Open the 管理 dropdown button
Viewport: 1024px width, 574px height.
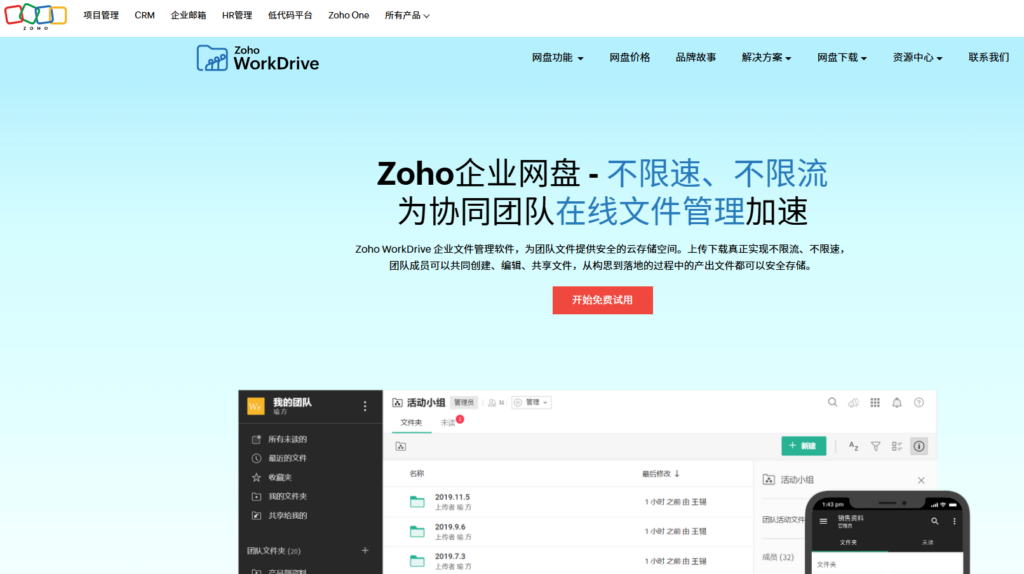click(x=531, y=402)
